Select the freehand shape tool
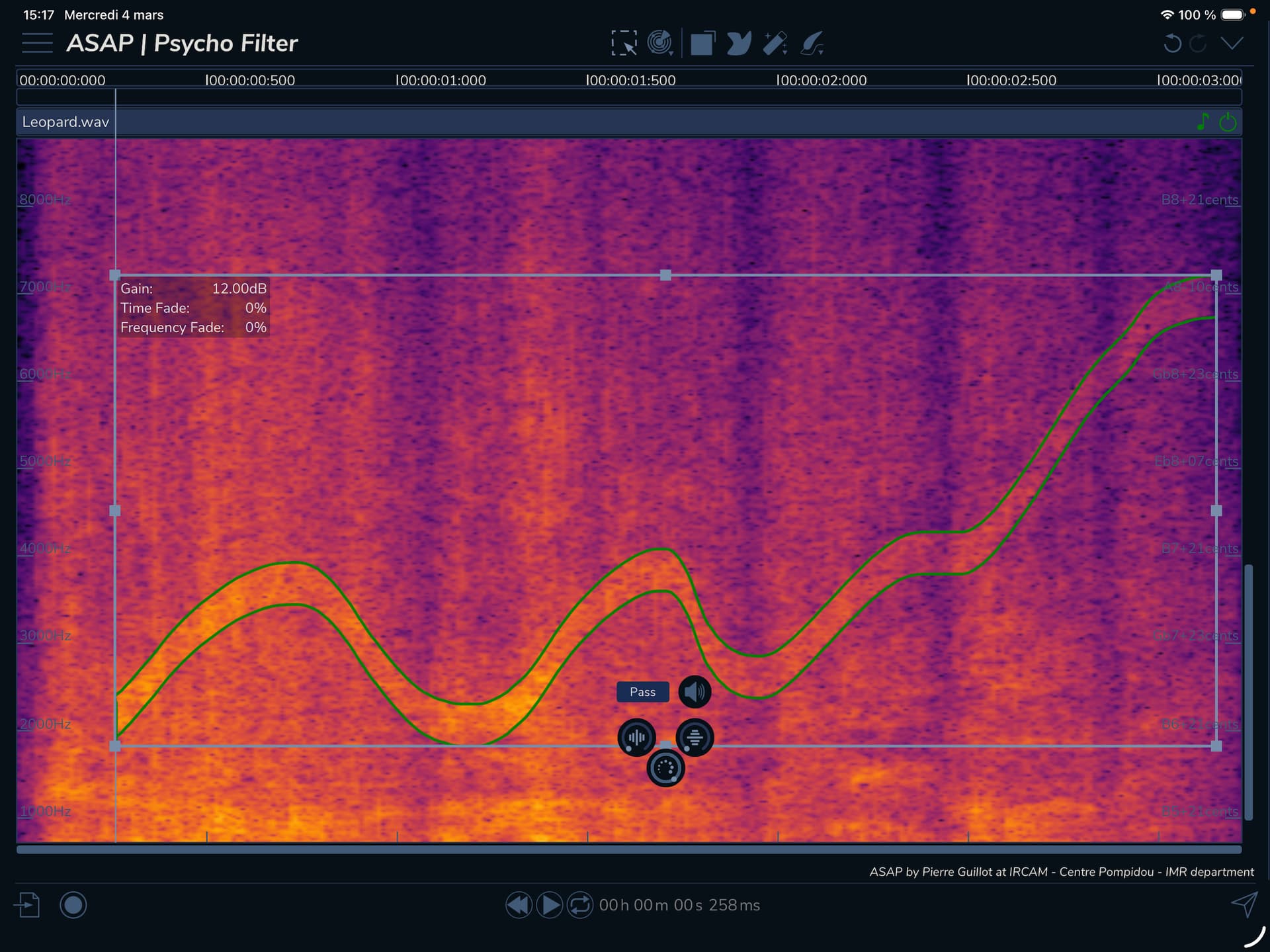 click(x=738, y=42)
